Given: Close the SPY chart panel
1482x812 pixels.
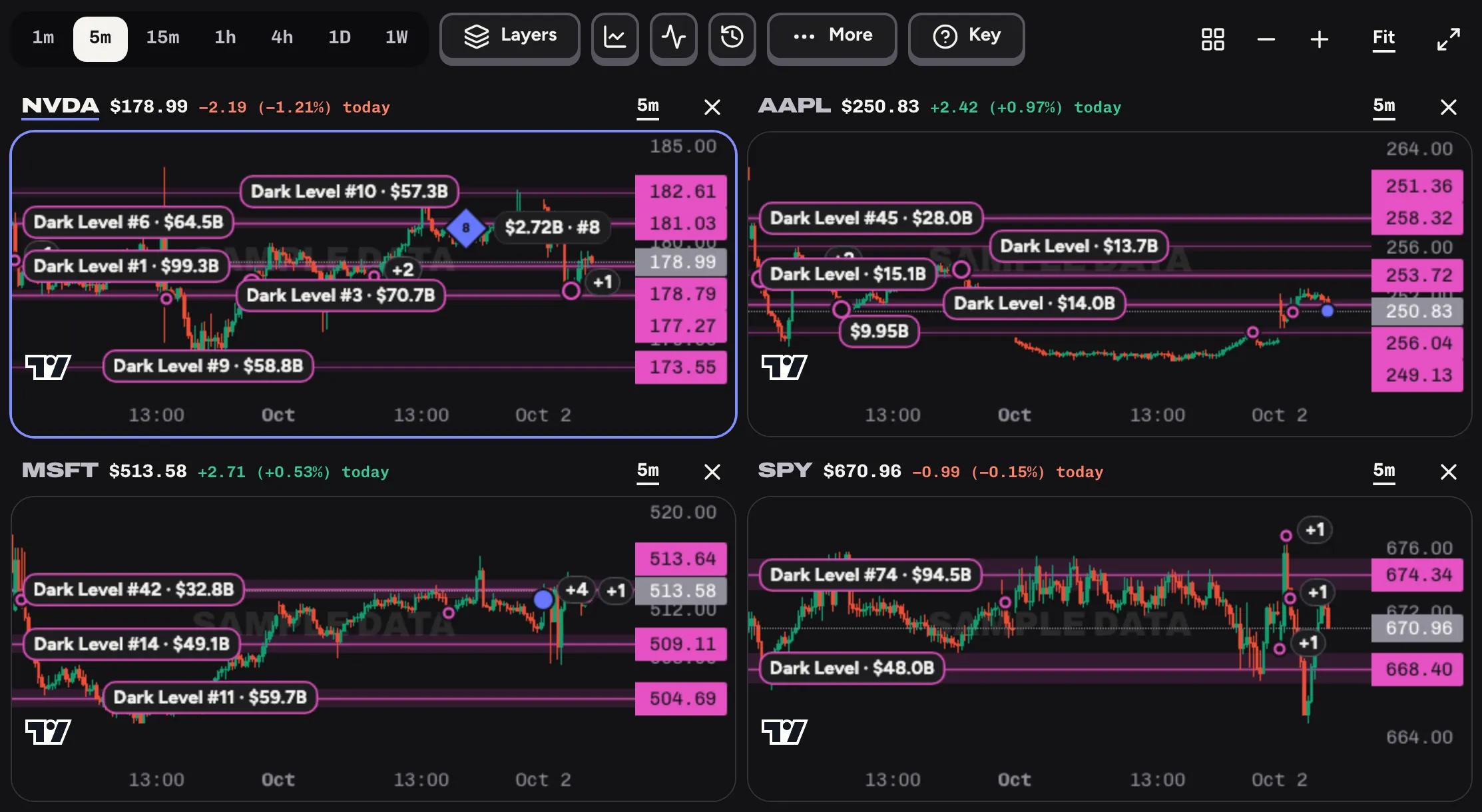Looking at the screenshot, I should tap(1448, 472).
